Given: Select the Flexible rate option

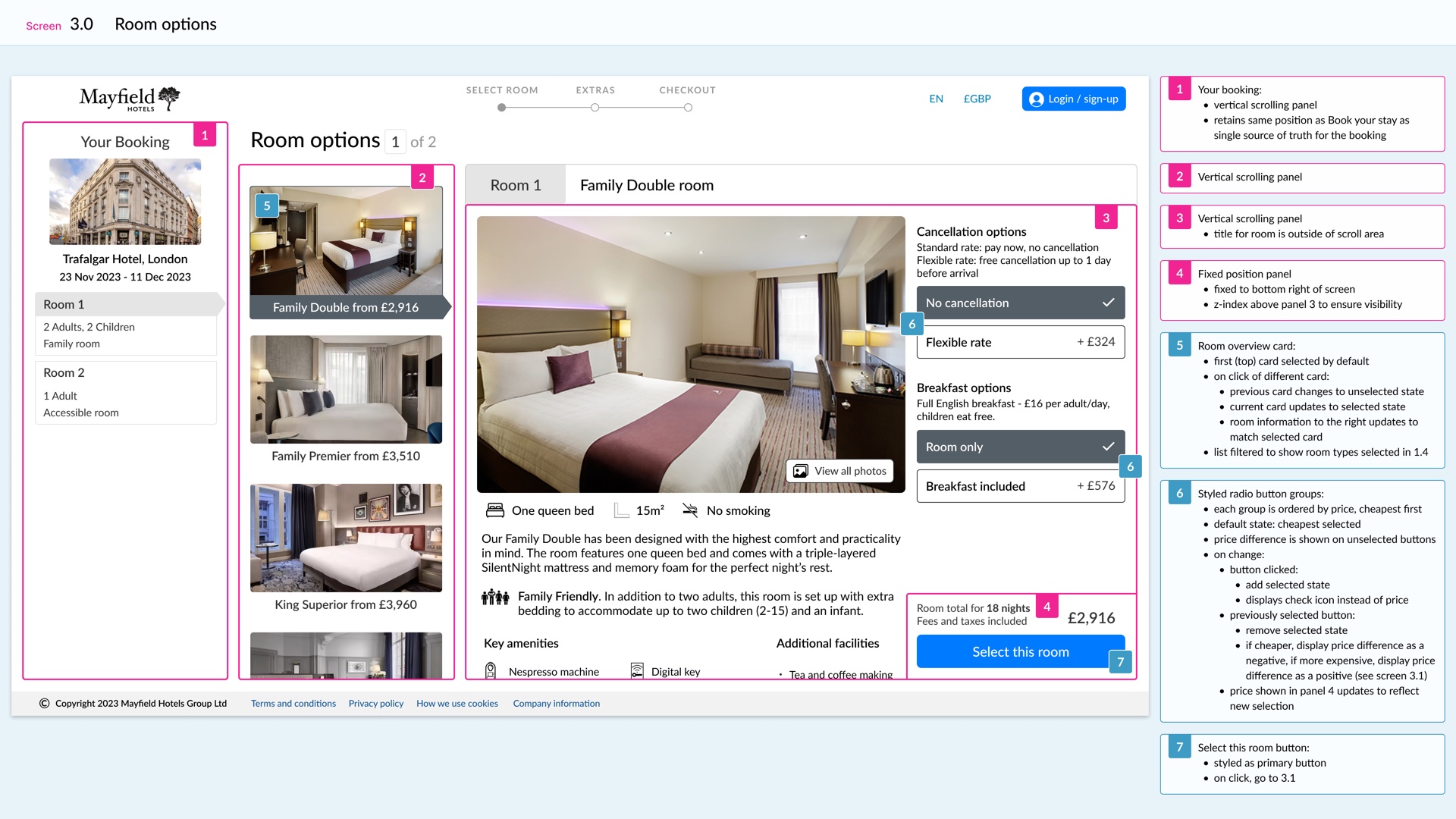Looking at the screenshot, I should 1020,342.
